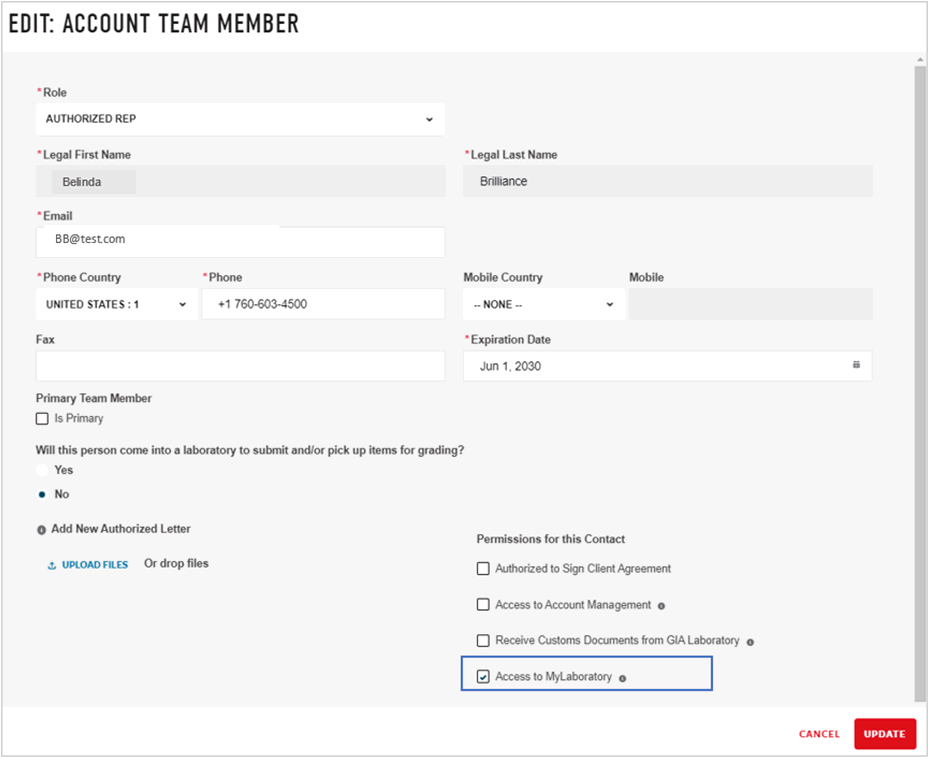This screenshot has width=928, height=757.
Task: Click the upload arrow icon
Action: pos(52,565)
